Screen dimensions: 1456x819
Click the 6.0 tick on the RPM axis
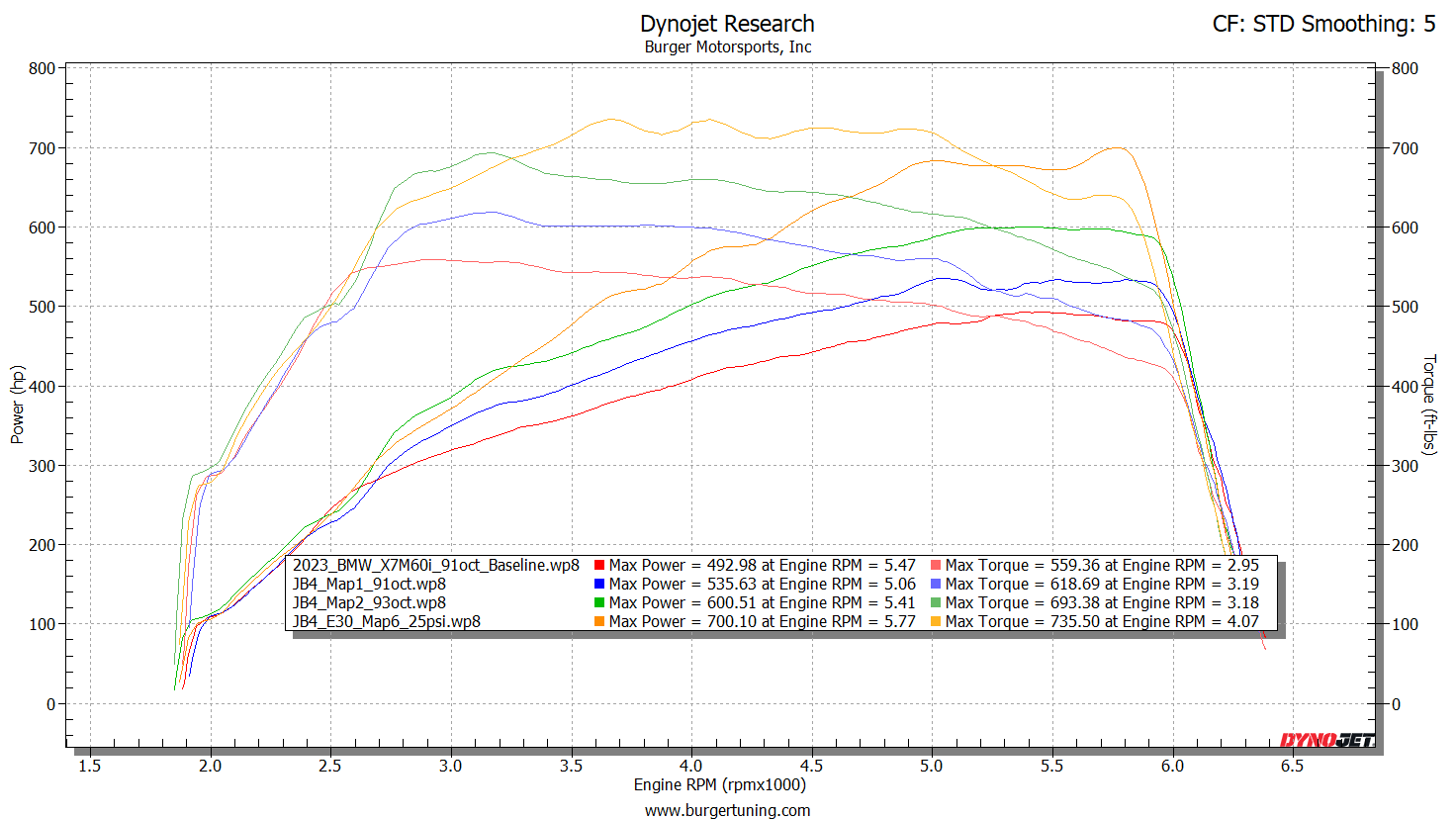[1172, 766]
